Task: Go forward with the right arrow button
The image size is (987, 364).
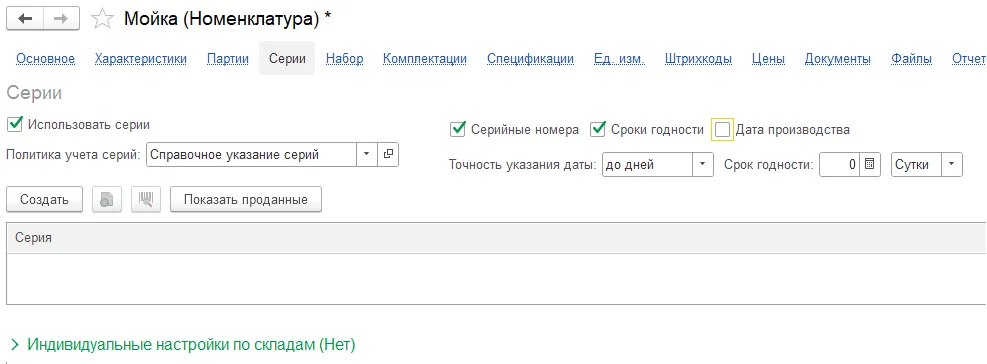Action: coord(61,19)
